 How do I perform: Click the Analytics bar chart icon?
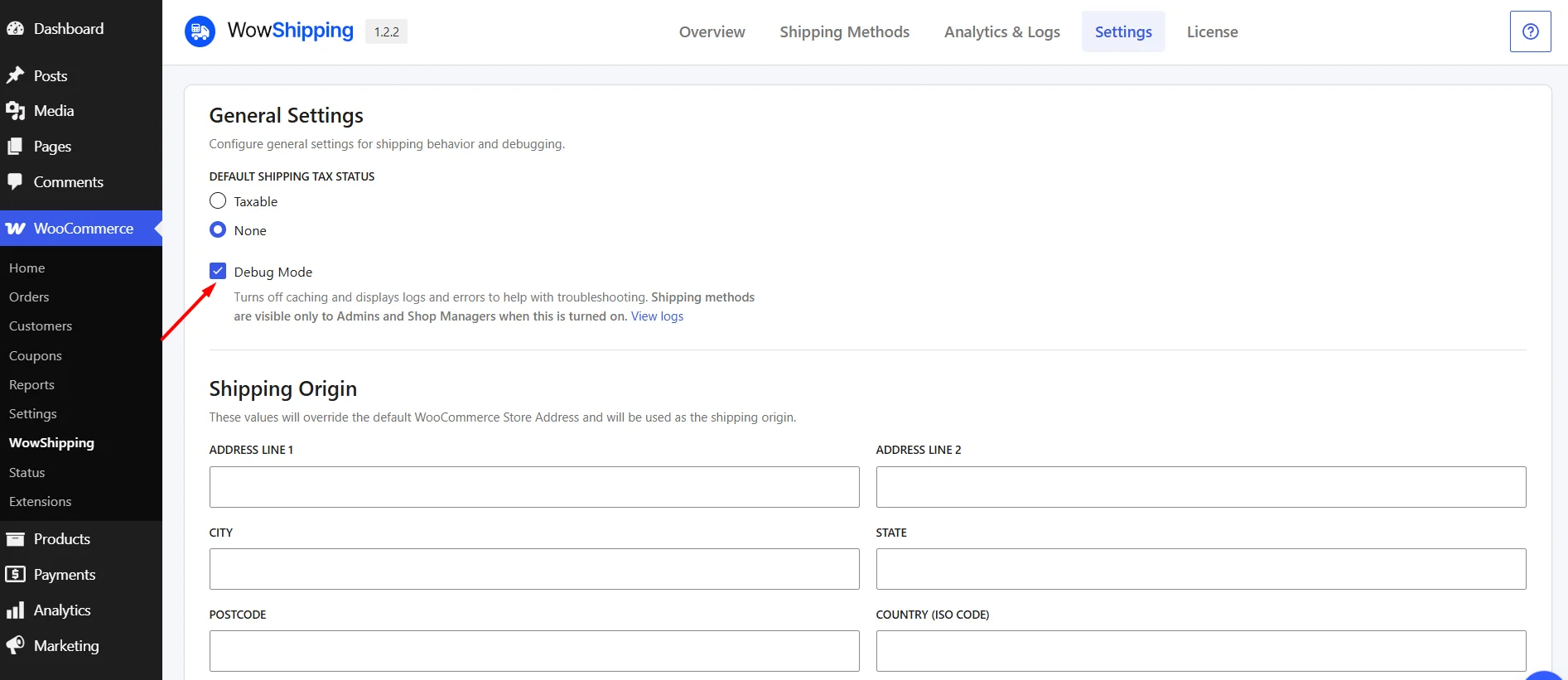pos(15,610)
